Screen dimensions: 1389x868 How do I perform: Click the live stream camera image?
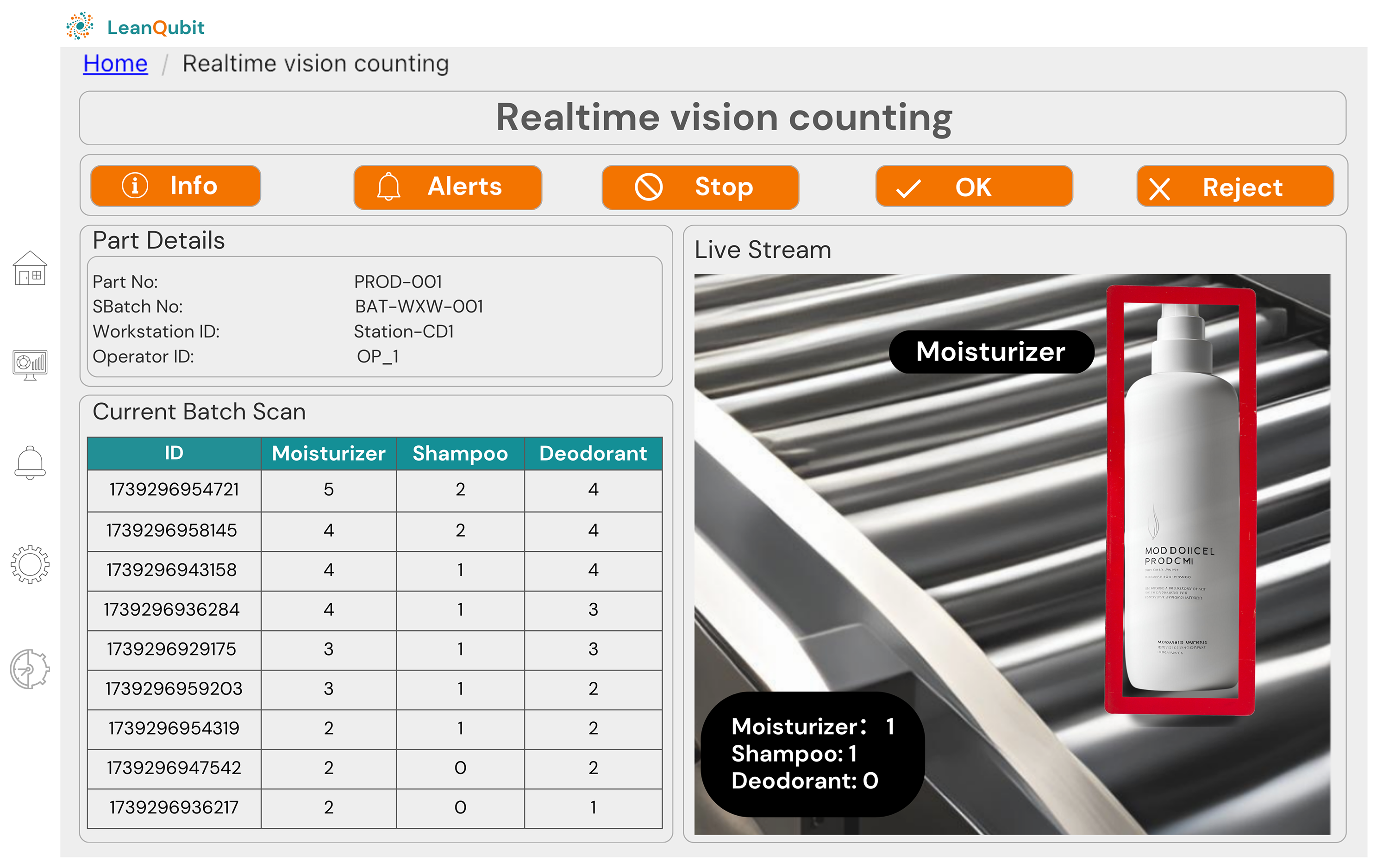[1012, 554]
